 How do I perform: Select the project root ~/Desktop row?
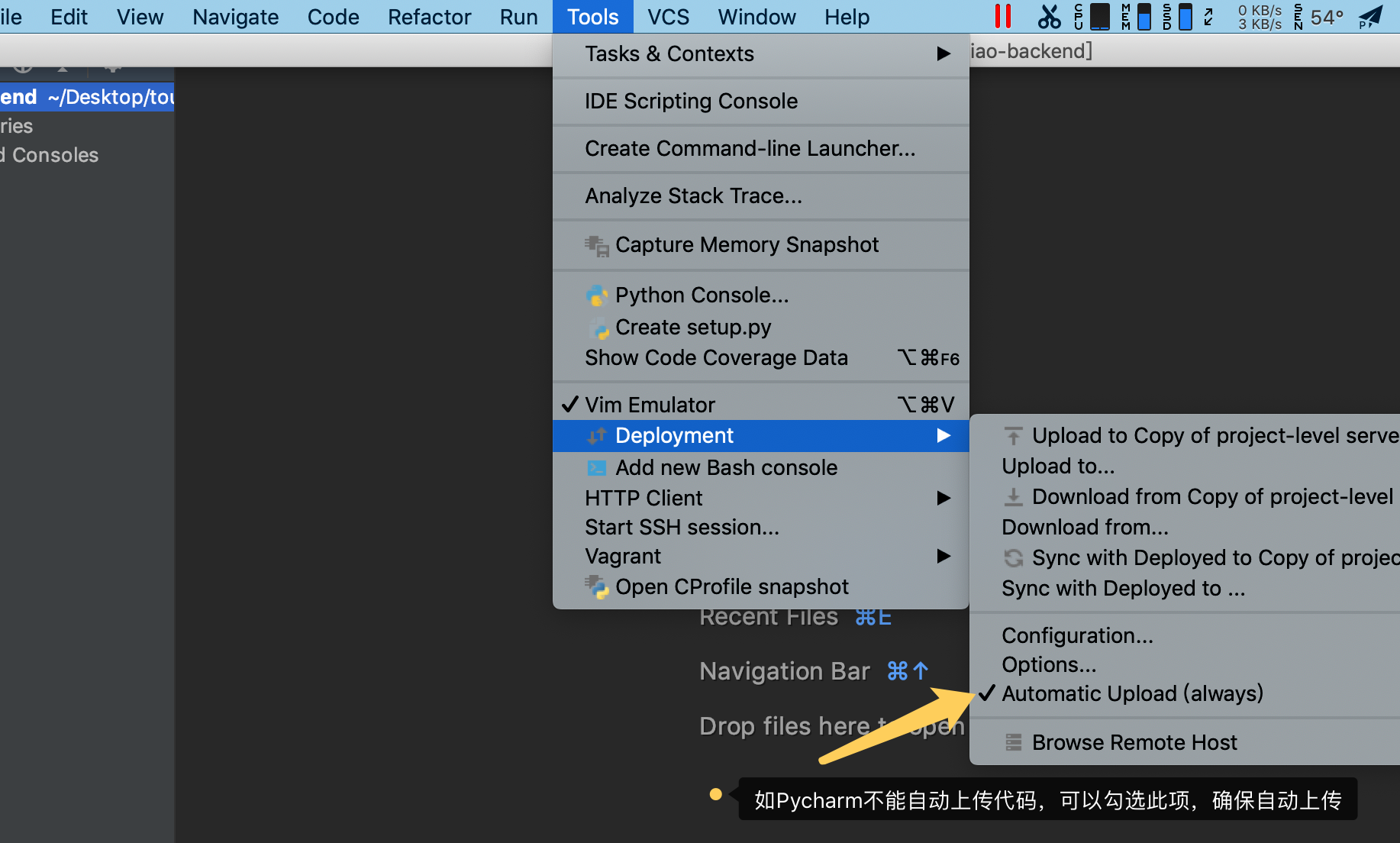tap(87, 97)
